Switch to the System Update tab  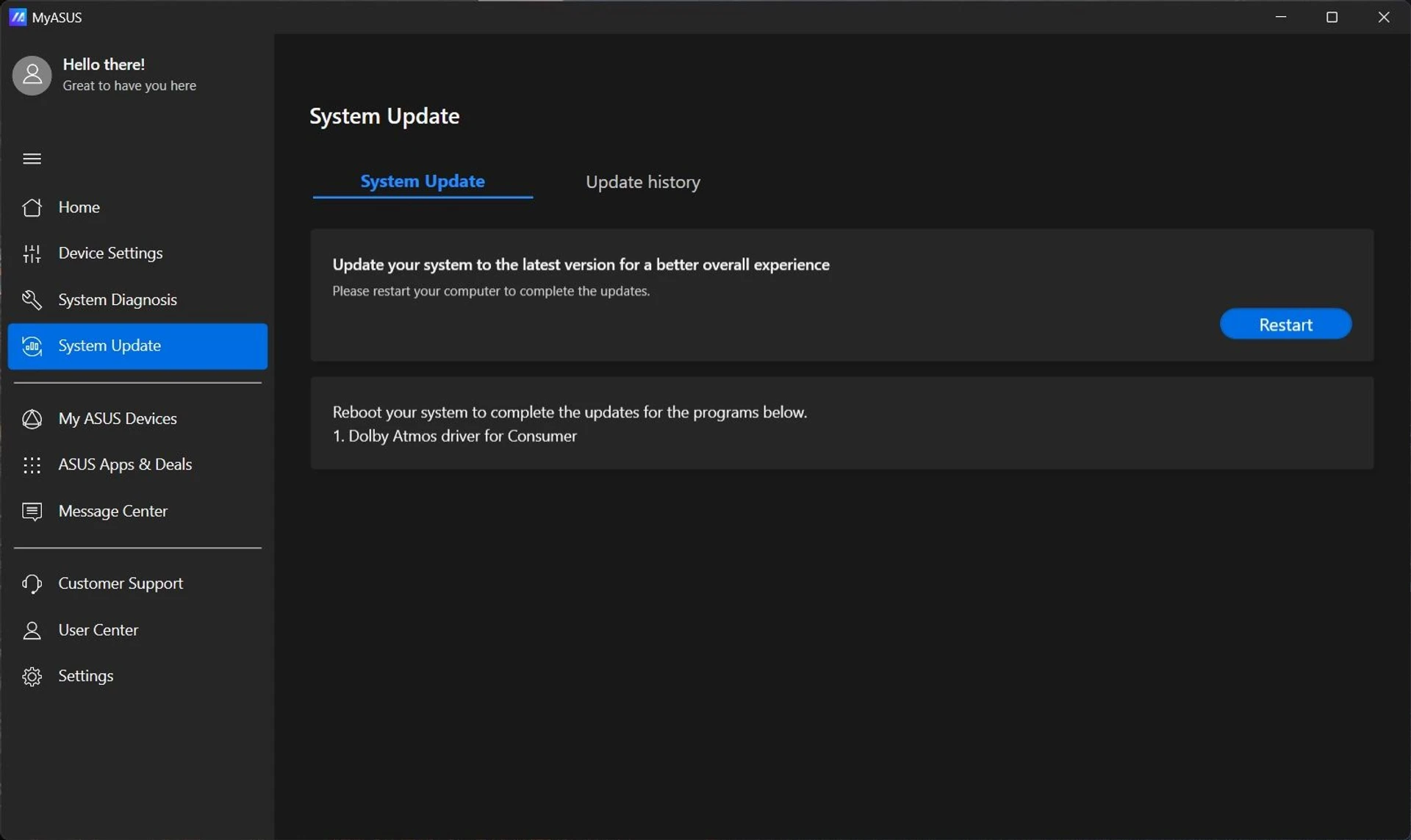point(423,182)
